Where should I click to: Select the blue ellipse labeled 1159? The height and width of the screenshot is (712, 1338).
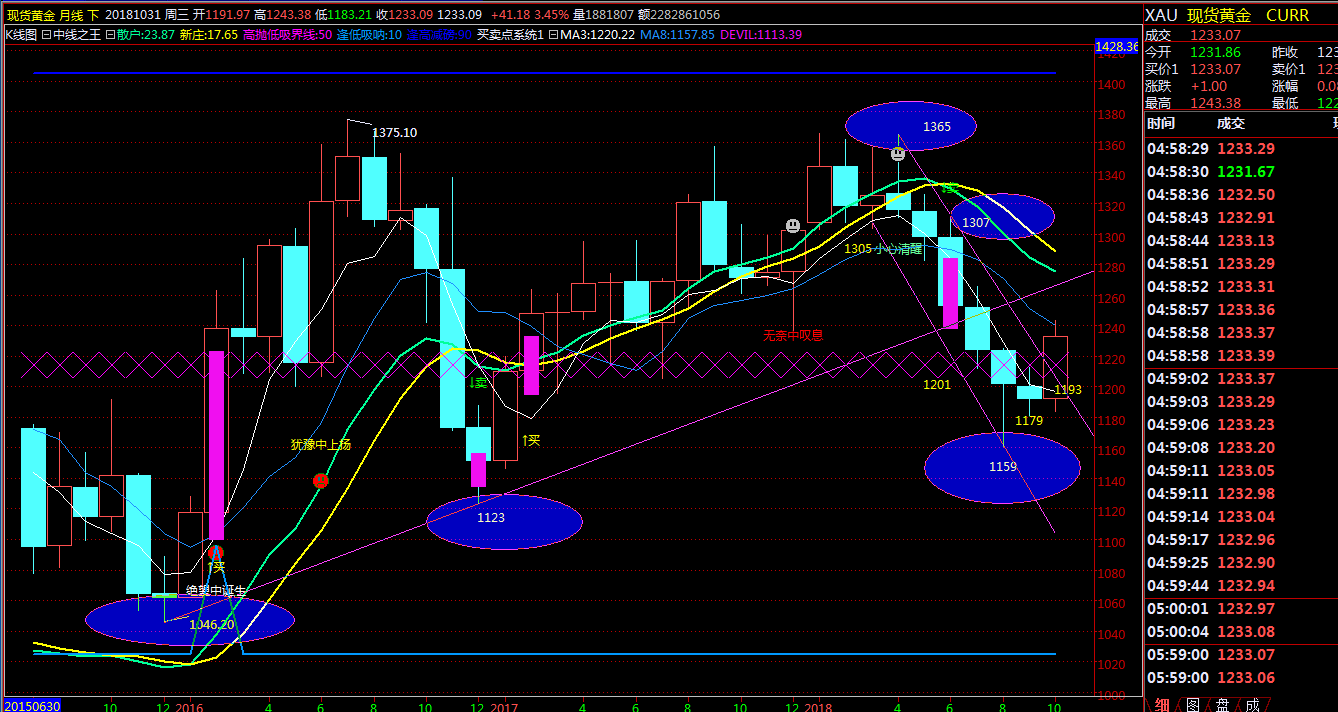pyautogui.click(x=1002, y=467)
